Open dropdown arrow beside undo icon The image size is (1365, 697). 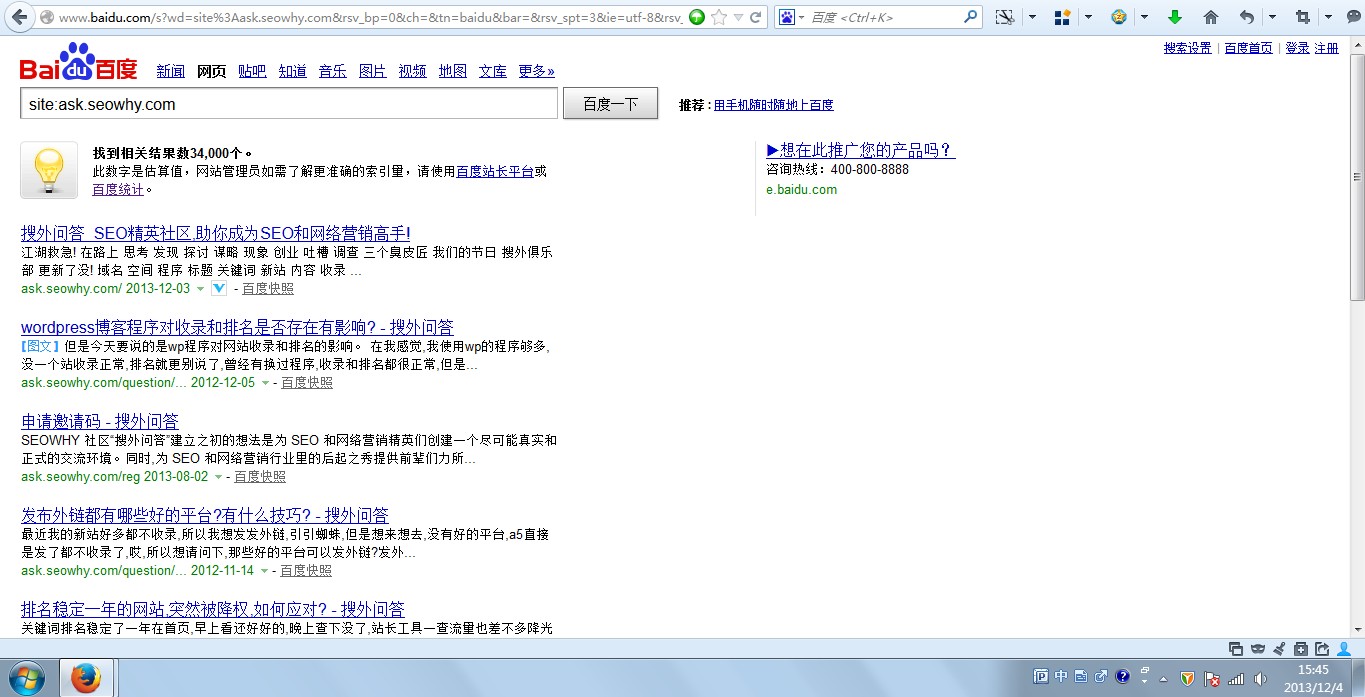[1272, 17]
